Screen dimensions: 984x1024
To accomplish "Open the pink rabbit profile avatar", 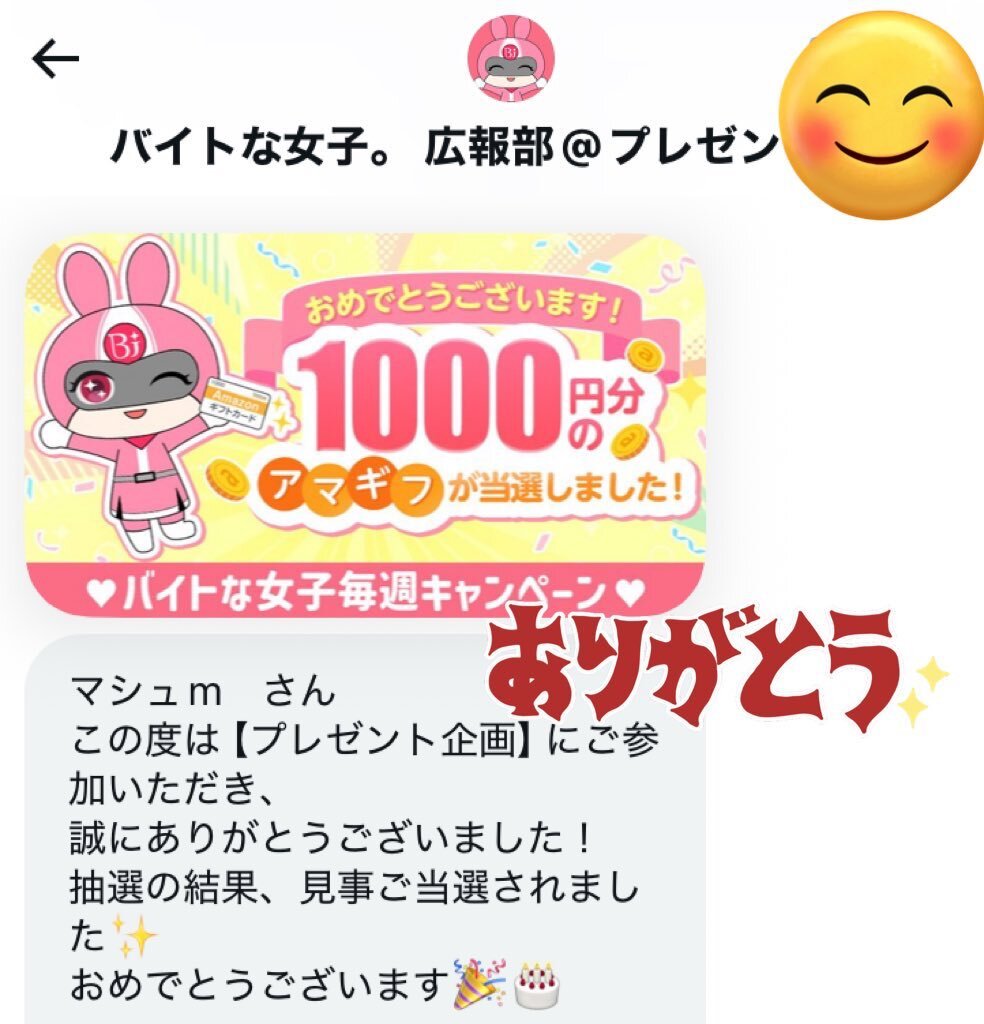I will pos(511,58).
